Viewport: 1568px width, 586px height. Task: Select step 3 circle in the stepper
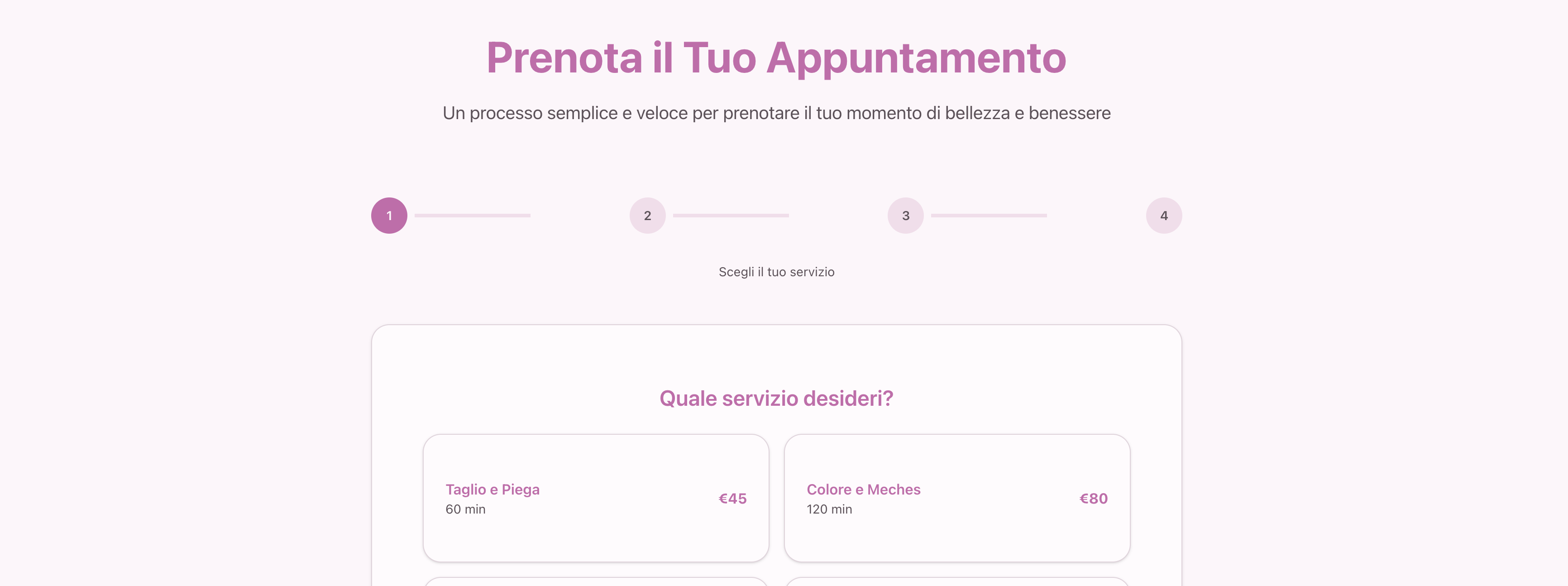(x=905, y=216)
